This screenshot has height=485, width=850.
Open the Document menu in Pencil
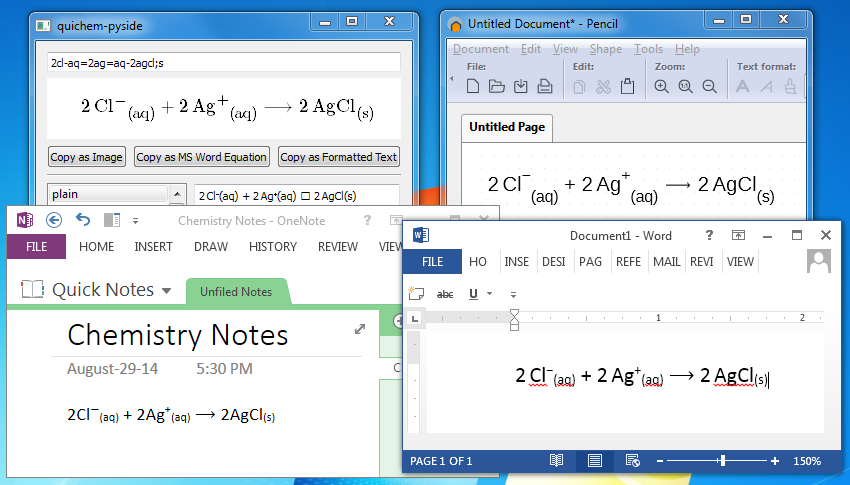[x=481, y=49]
